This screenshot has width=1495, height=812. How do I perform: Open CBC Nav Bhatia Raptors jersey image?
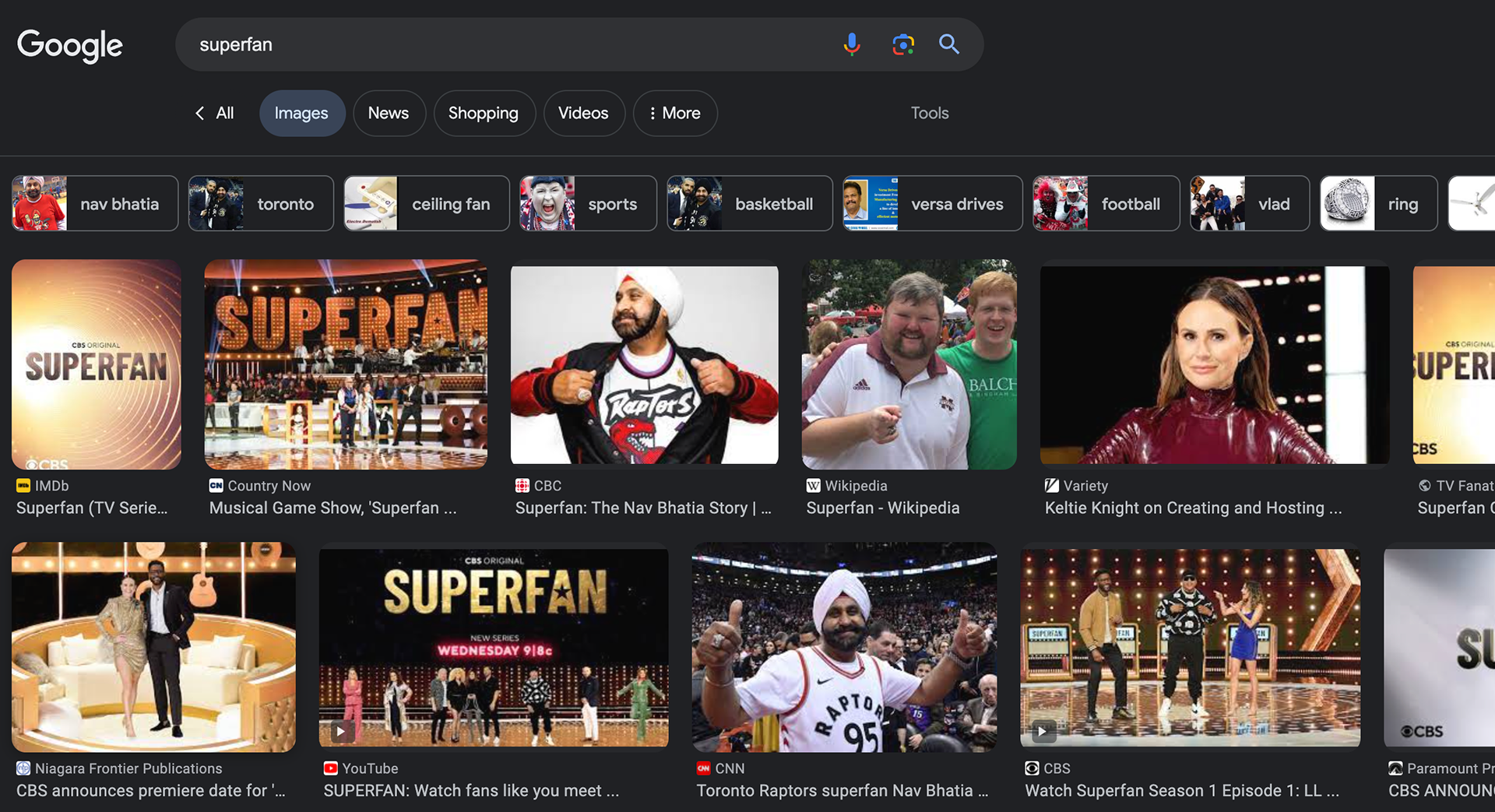point(645,364)
